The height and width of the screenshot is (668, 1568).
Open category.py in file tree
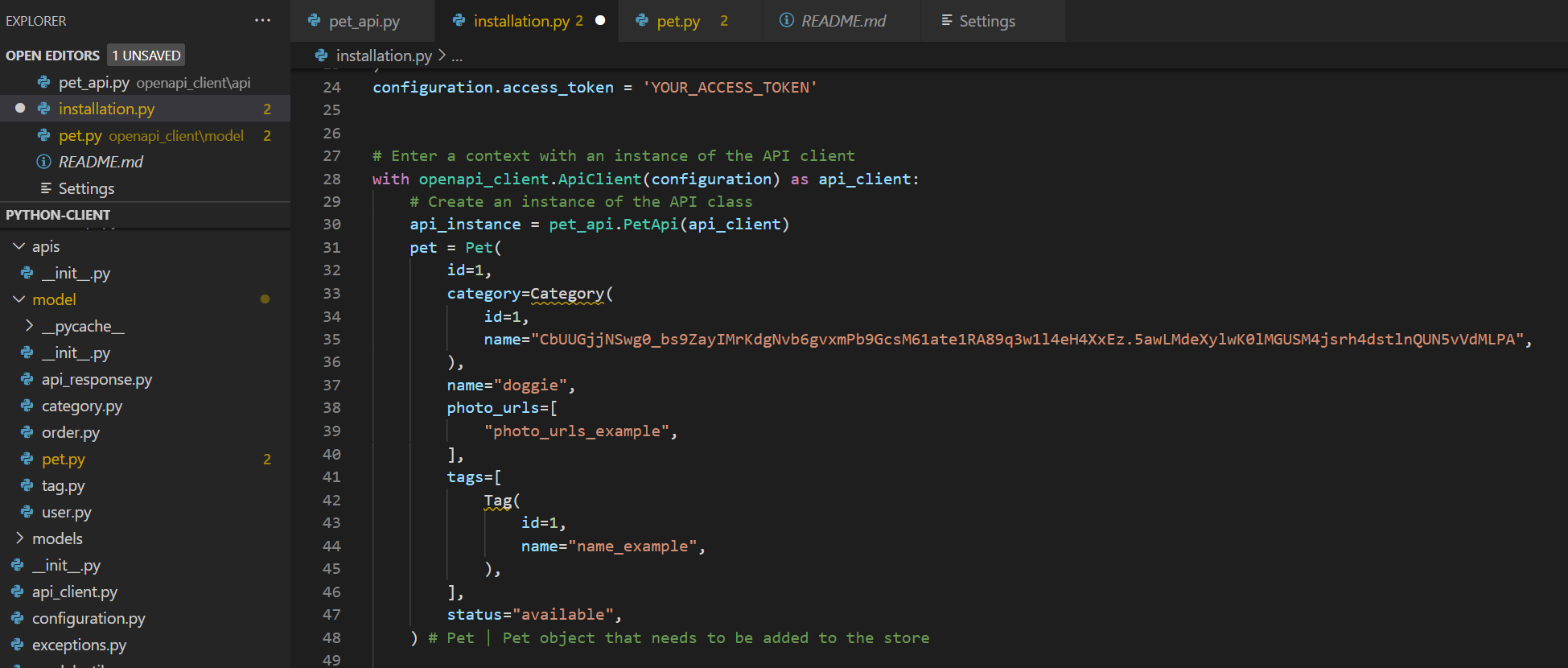[x=145, y=406]
